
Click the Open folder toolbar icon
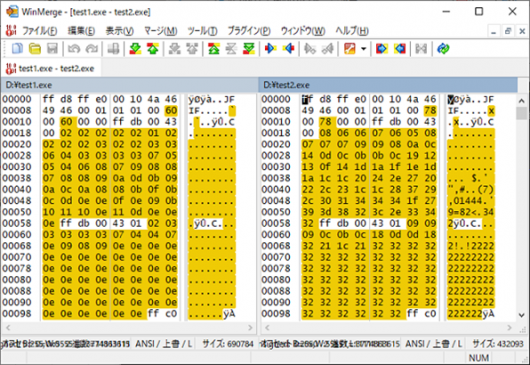34,49
